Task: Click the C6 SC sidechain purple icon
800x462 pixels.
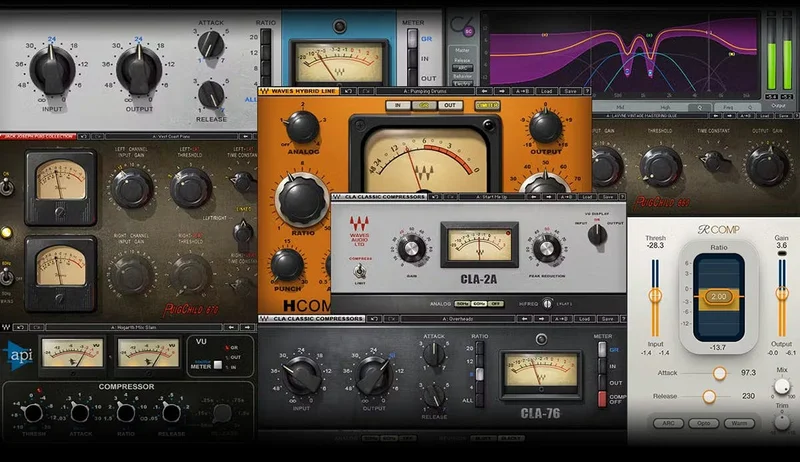Action: click(x=468, y=32)
